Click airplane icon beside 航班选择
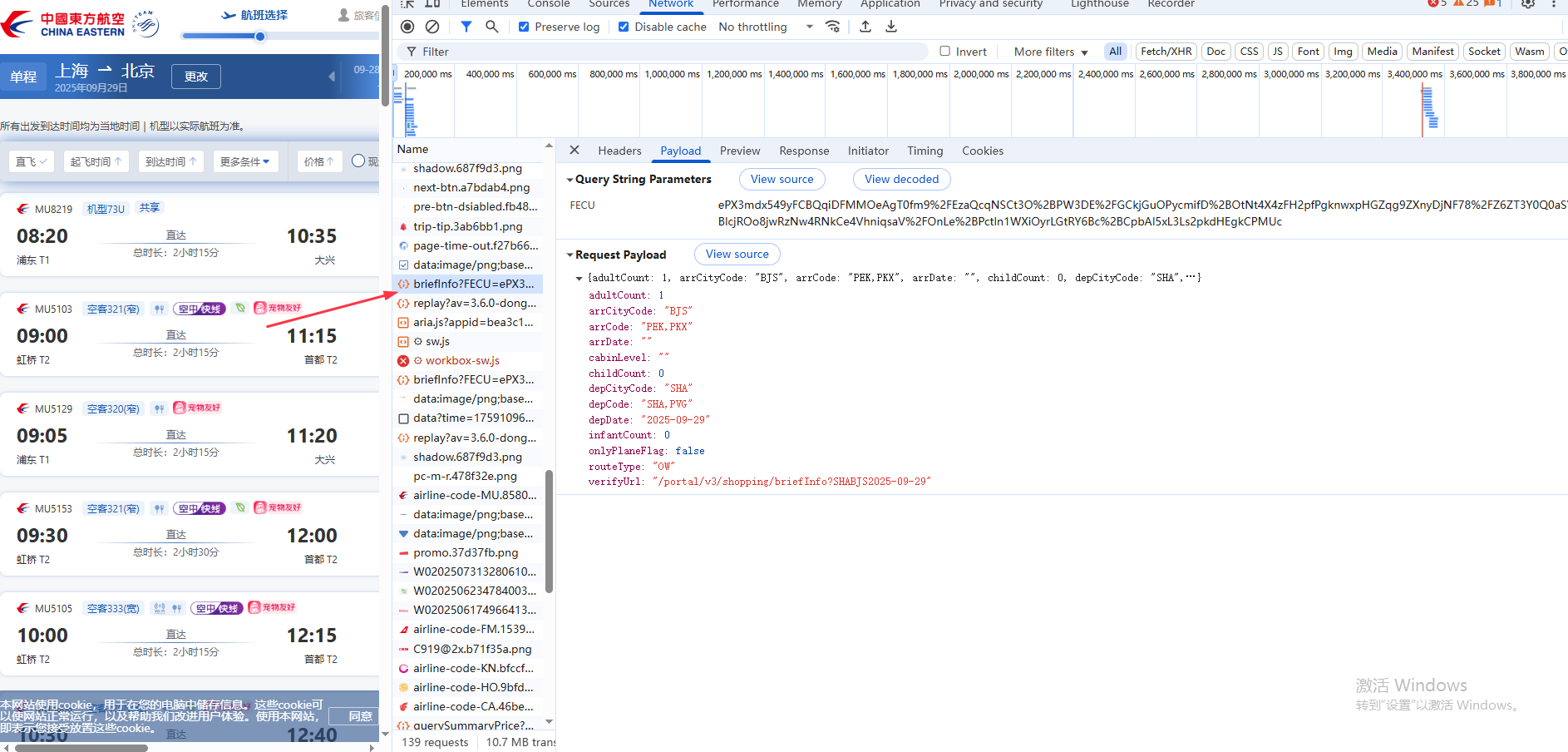1568x752 pixels. click(229, 15)
